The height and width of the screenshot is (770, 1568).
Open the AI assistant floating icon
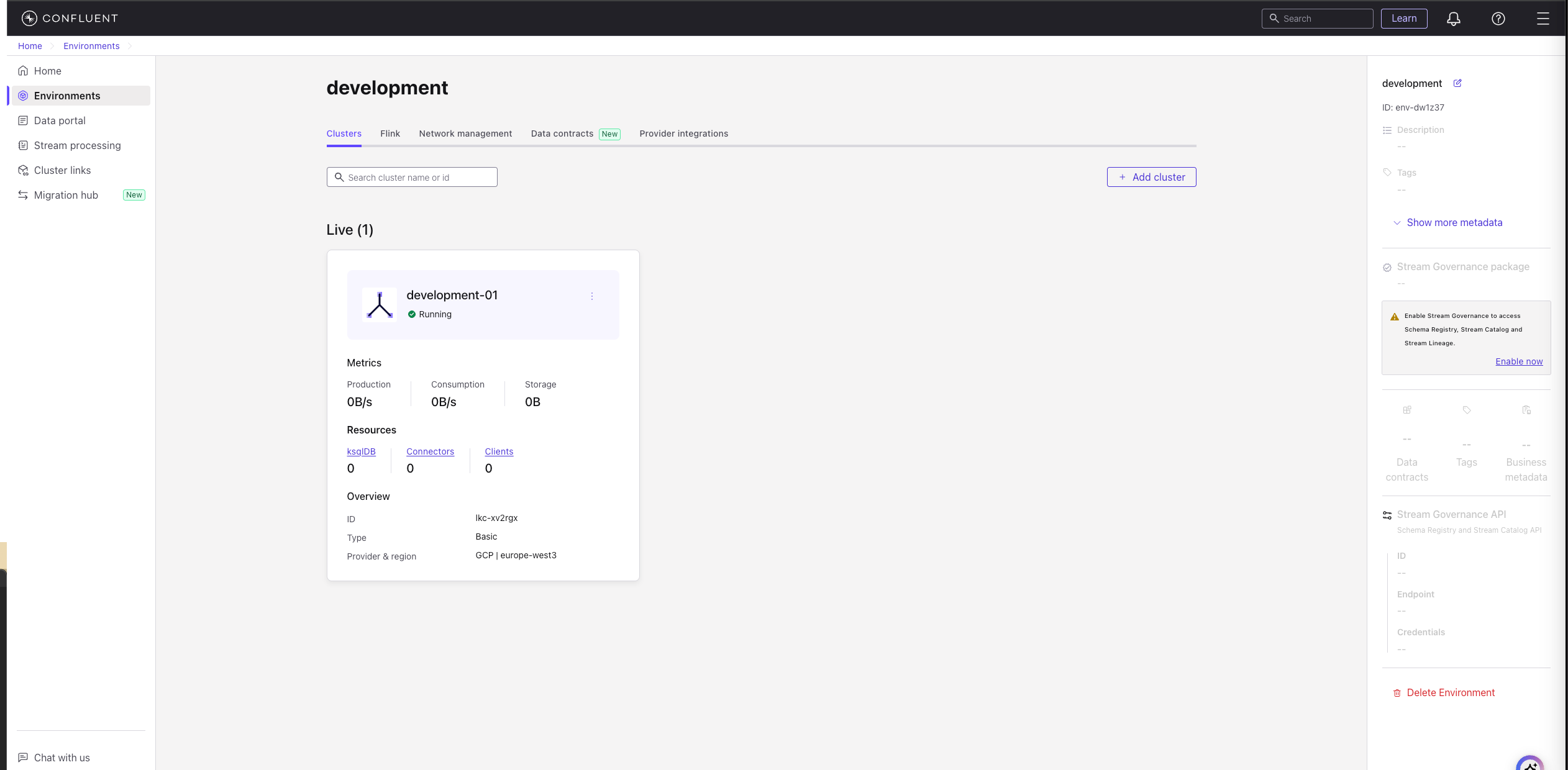[1529, 763]
